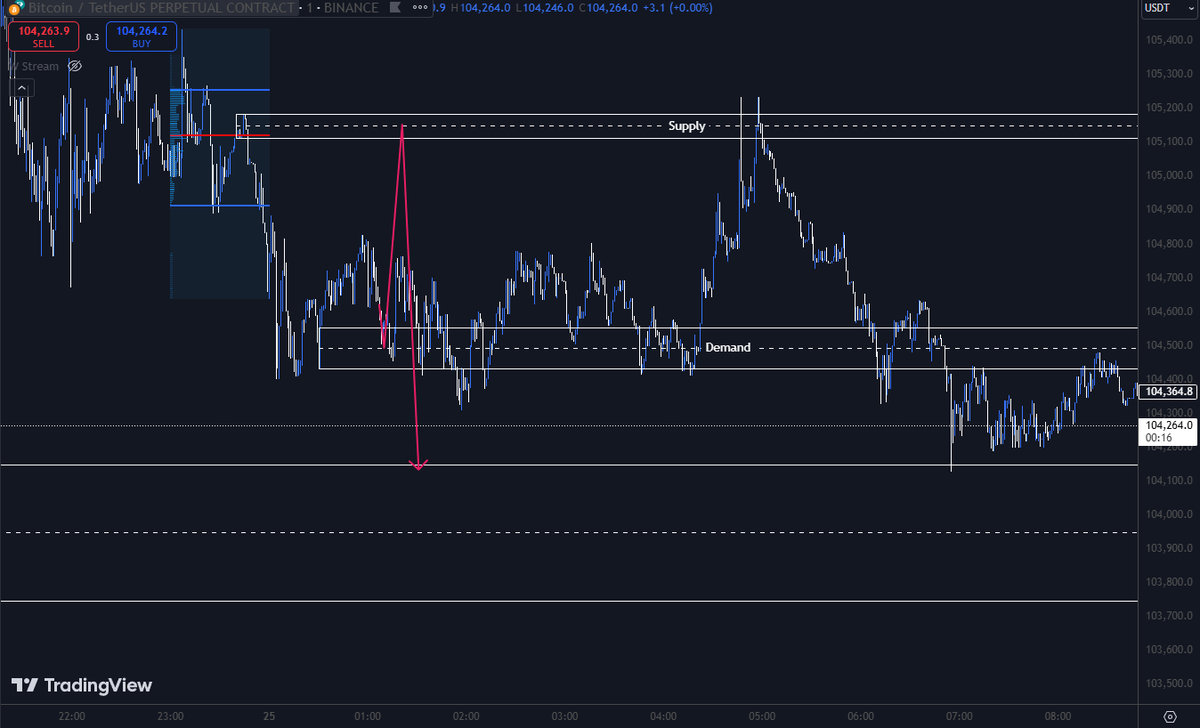Click the 0.3 spread value
Screen dimensions: 1200x728
92,37
